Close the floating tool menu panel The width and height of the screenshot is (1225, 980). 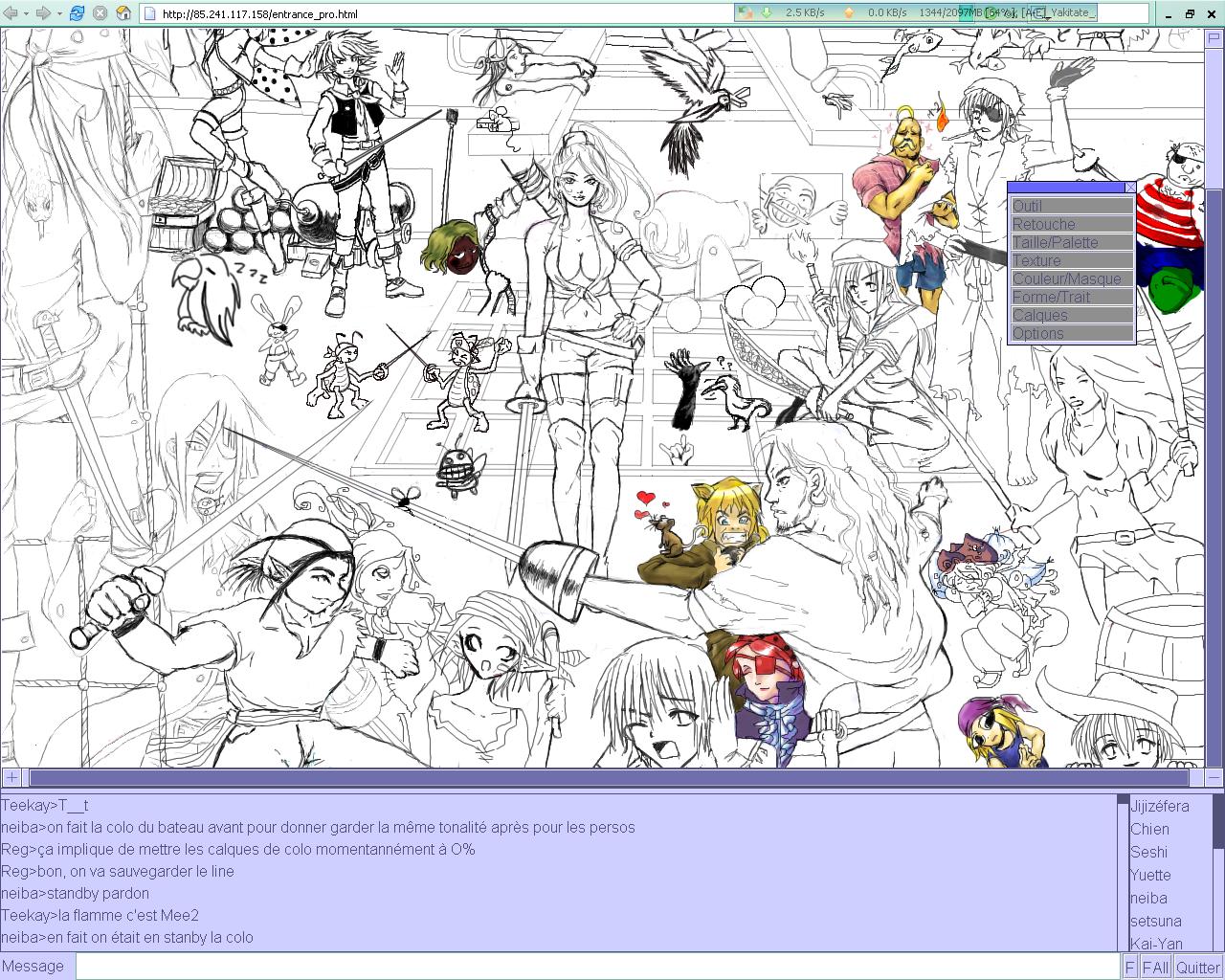pyautogui.click(x=1130, y=188)
